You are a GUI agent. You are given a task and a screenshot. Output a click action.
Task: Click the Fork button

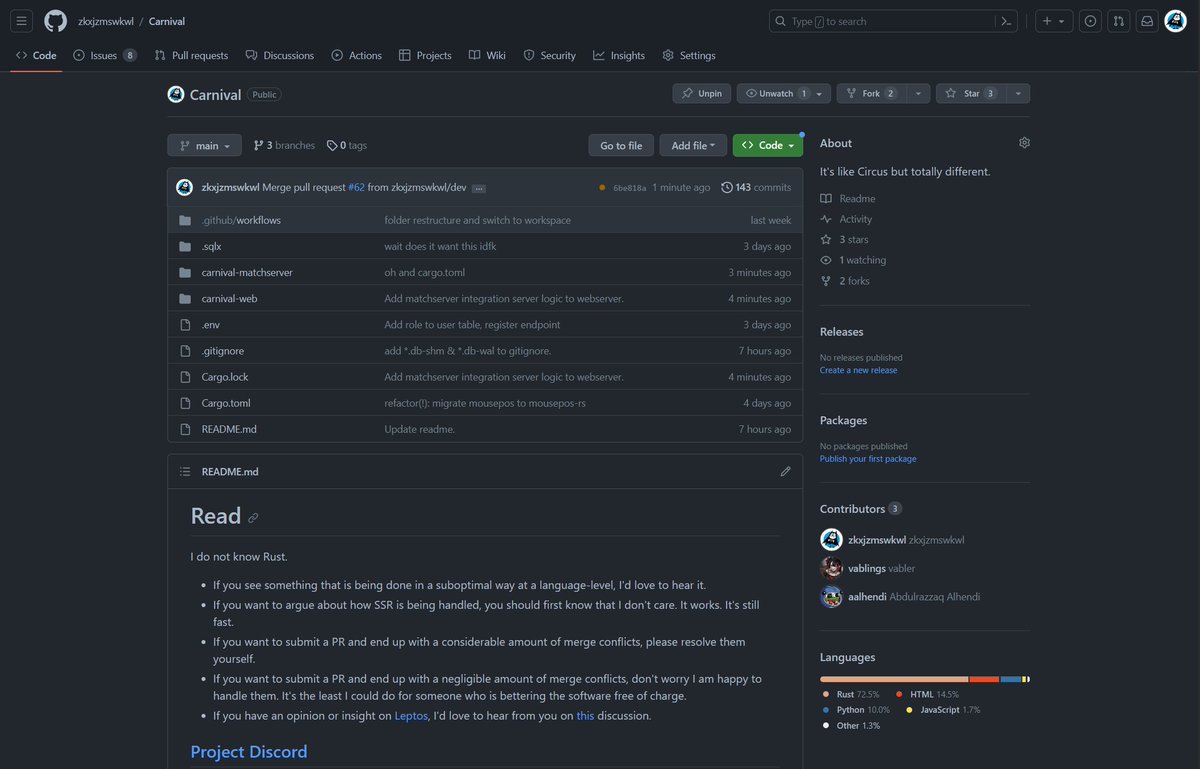pos(873,93)
